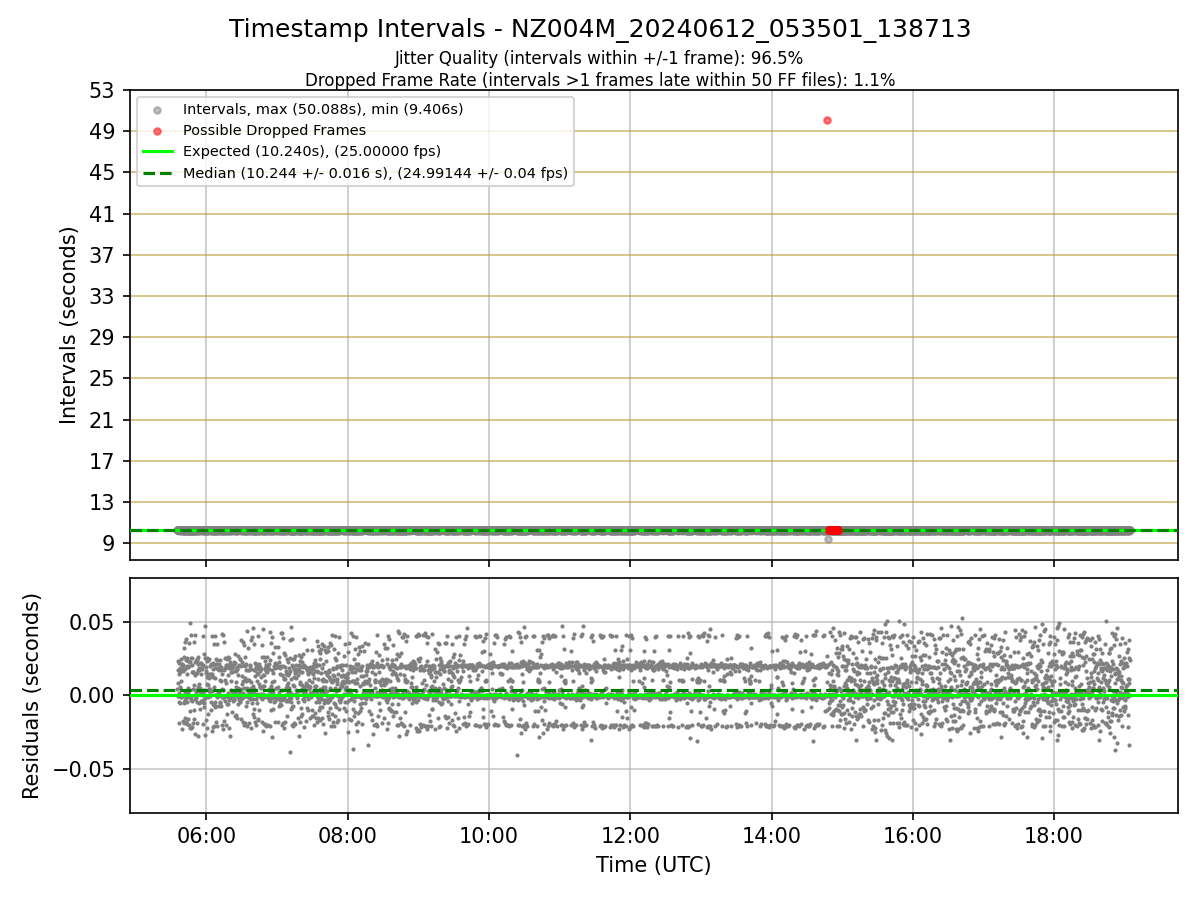Click the red outlier point near 50 seconds
The image size is (1200, 900).
coord(827,120)
